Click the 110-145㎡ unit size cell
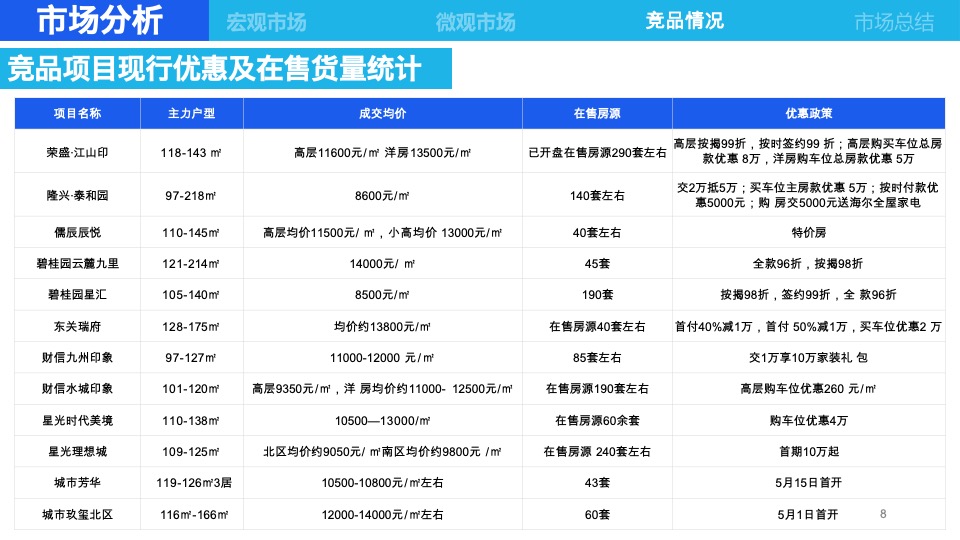Screen dimensions: 960x540 pyautogui.click(x=190, y=233)
